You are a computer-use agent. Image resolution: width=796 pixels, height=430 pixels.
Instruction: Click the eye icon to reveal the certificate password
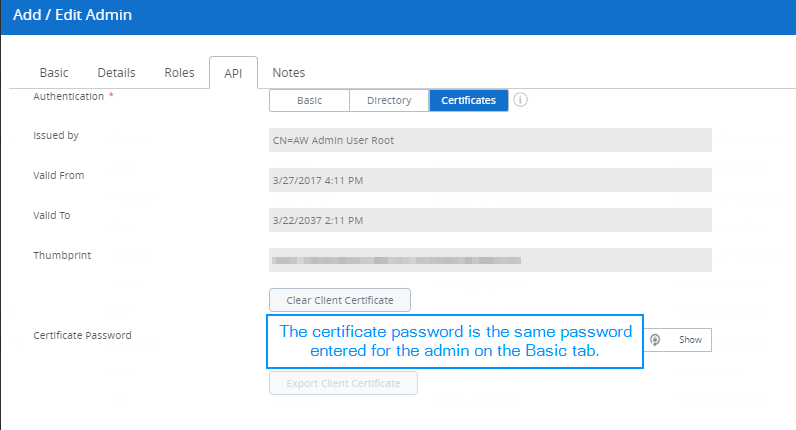tap(655, 340)
